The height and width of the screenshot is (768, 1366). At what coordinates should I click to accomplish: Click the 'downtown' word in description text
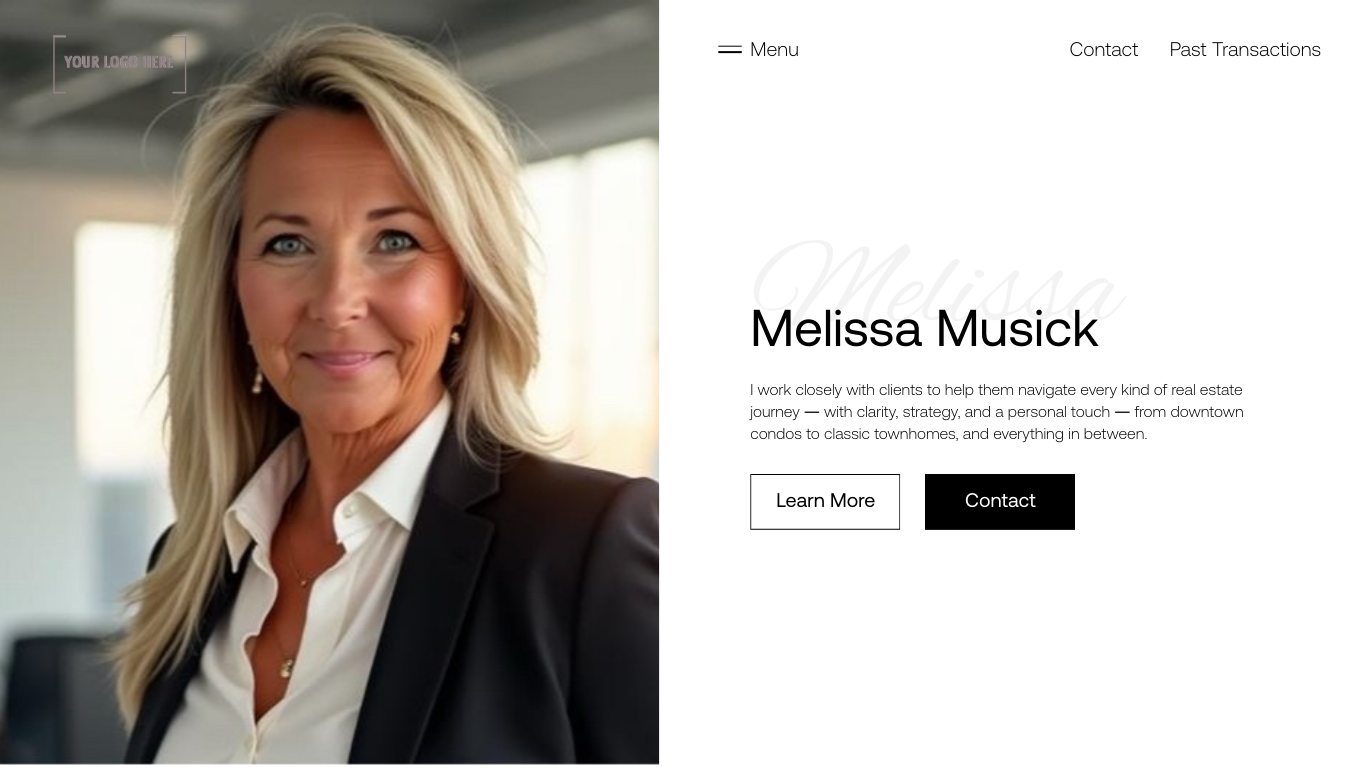point(1207,412)
